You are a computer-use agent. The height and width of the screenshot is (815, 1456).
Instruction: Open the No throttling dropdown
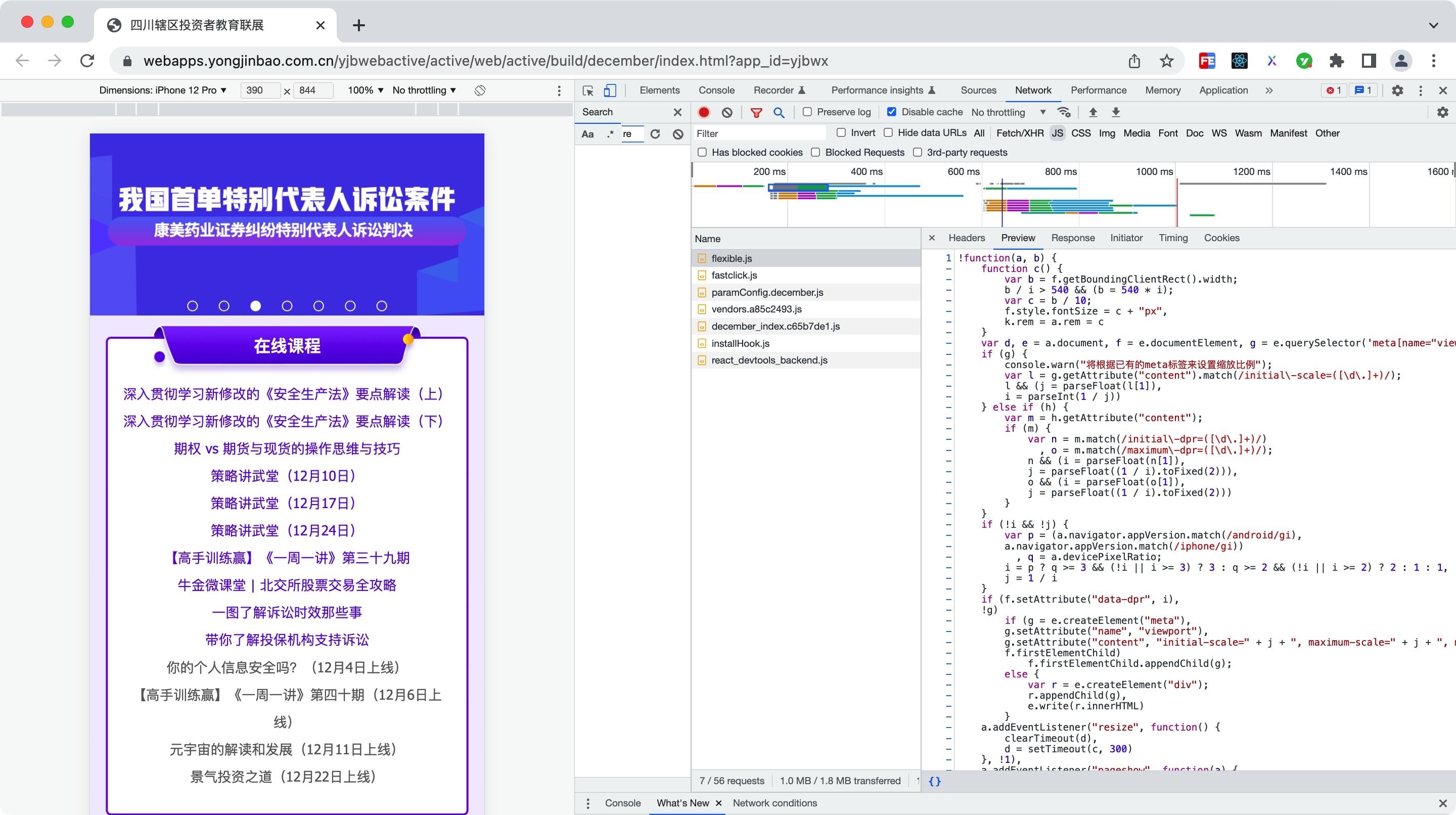click(x=1009, y=112)
